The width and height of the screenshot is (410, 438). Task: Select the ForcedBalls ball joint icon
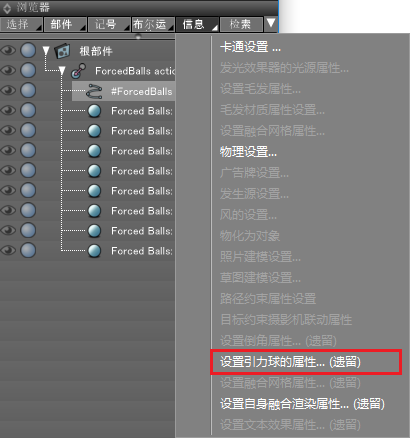79,71
